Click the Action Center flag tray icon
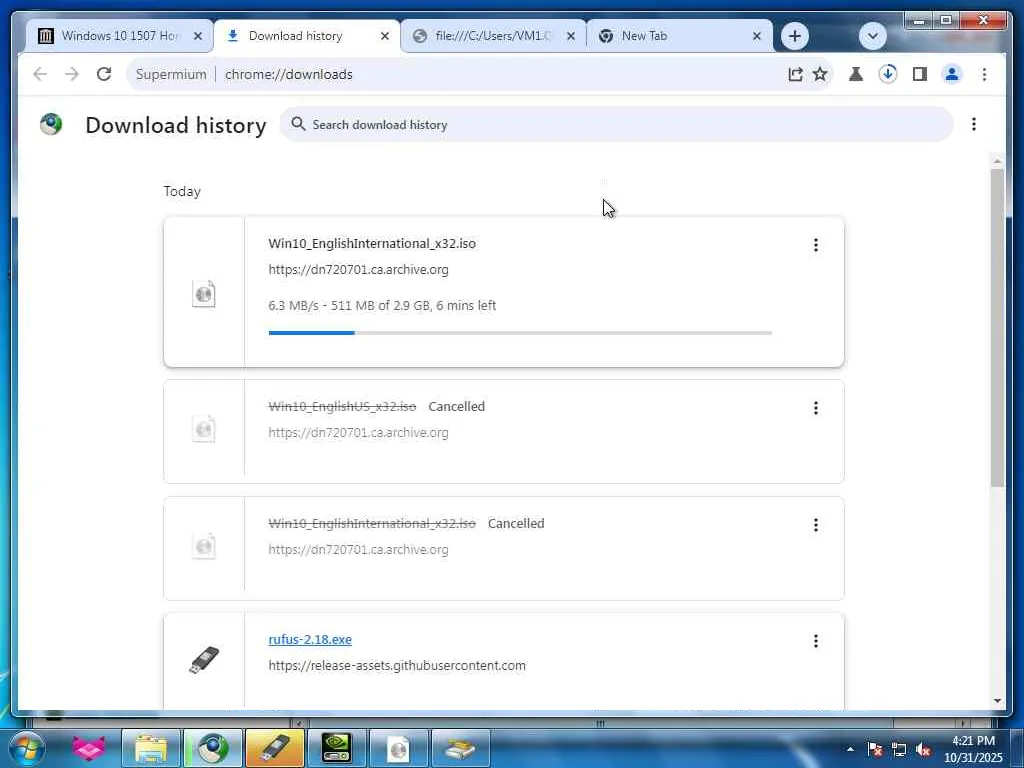1024x768 pixels. point(875,749)
